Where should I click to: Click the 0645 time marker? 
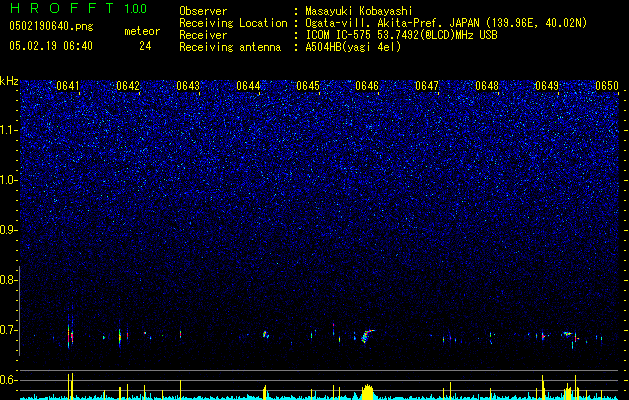click(308, 86)
